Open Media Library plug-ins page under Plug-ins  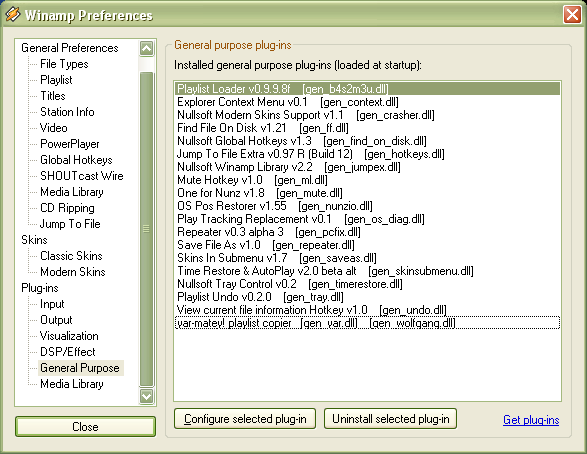click(72, 384)
